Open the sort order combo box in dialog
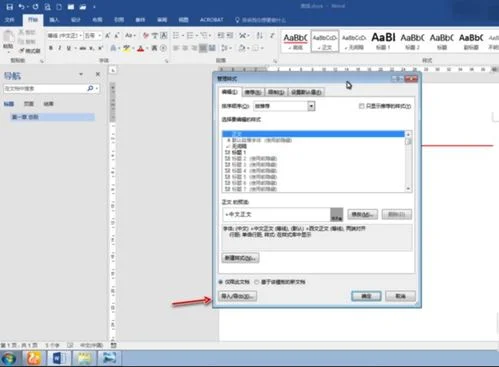The width and height of the screenshot is (499, 367). pyautogui.click(x=284, y=106)
